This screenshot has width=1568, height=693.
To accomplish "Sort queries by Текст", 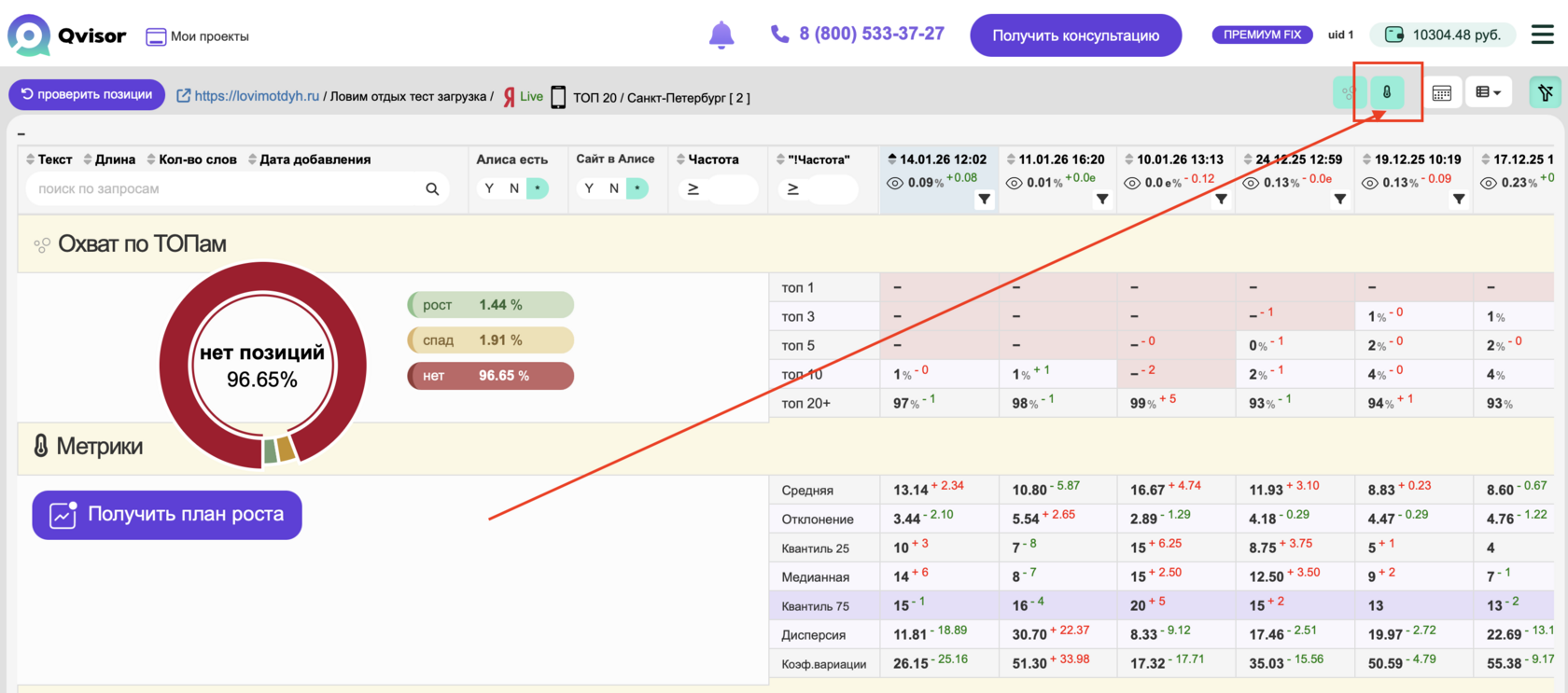I will [49, 159].
